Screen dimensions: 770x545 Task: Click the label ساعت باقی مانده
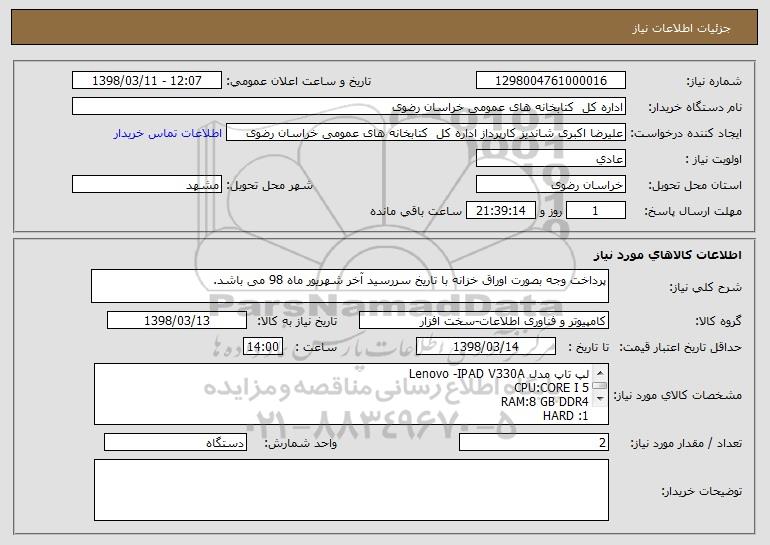pyautogui.click(x=416, y=212)
